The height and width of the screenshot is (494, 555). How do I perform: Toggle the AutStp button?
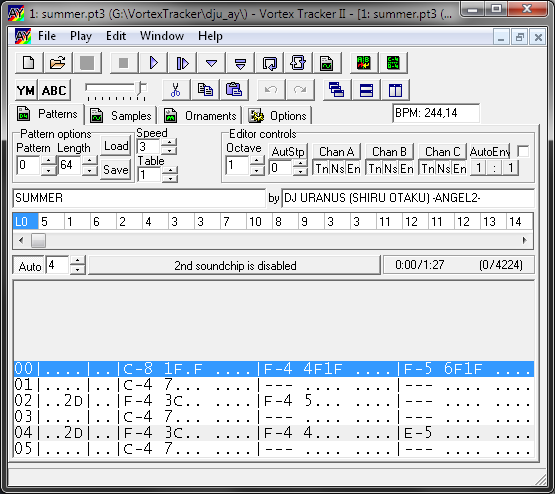(288, 152)
